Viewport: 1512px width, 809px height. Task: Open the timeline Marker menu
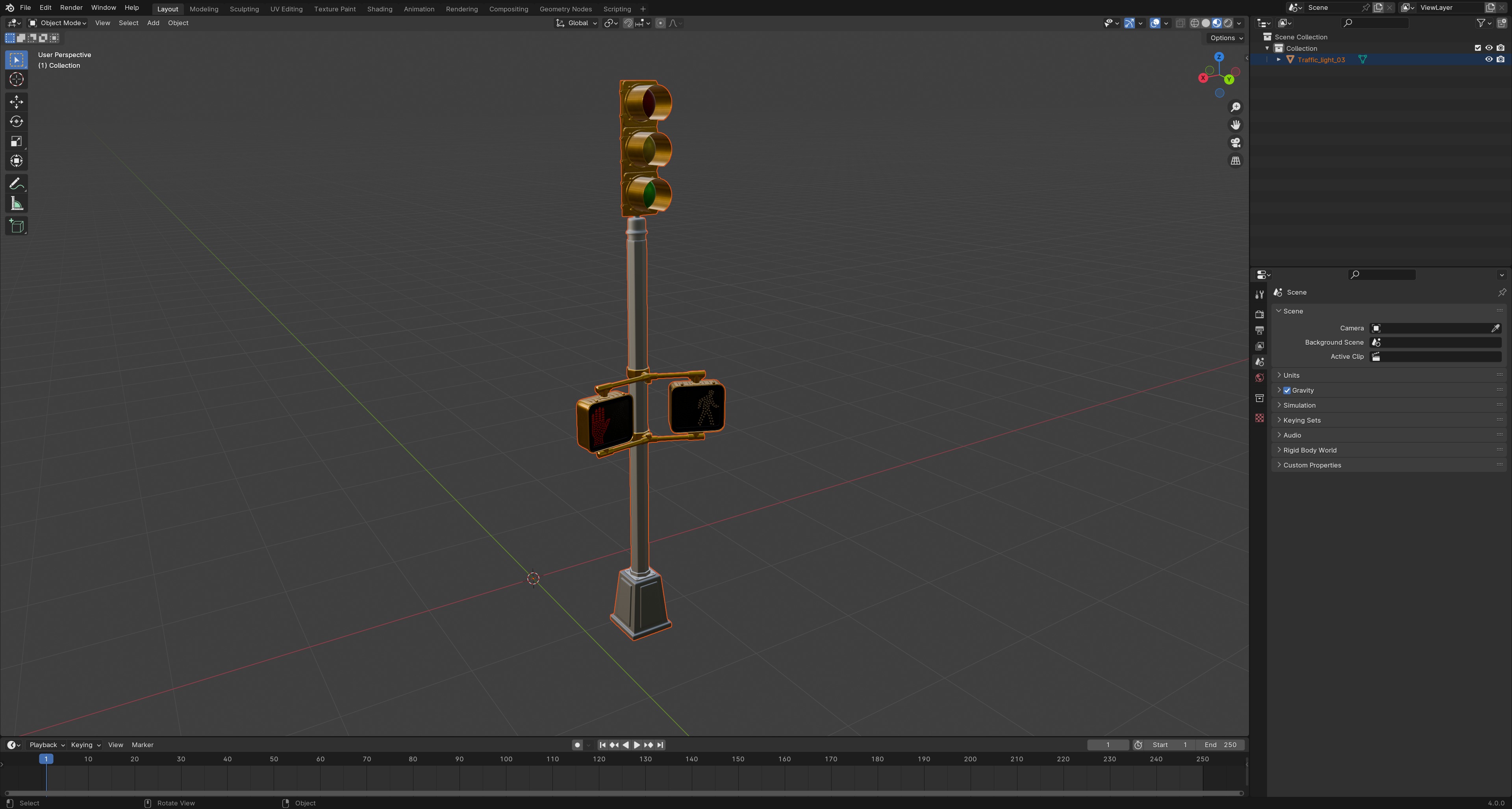tap(143, 745)
